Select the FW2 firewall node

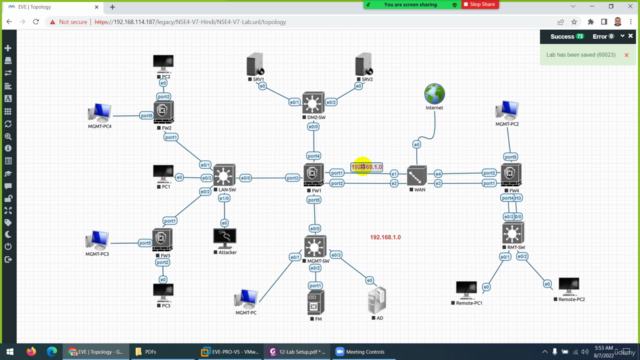(164, 112)
